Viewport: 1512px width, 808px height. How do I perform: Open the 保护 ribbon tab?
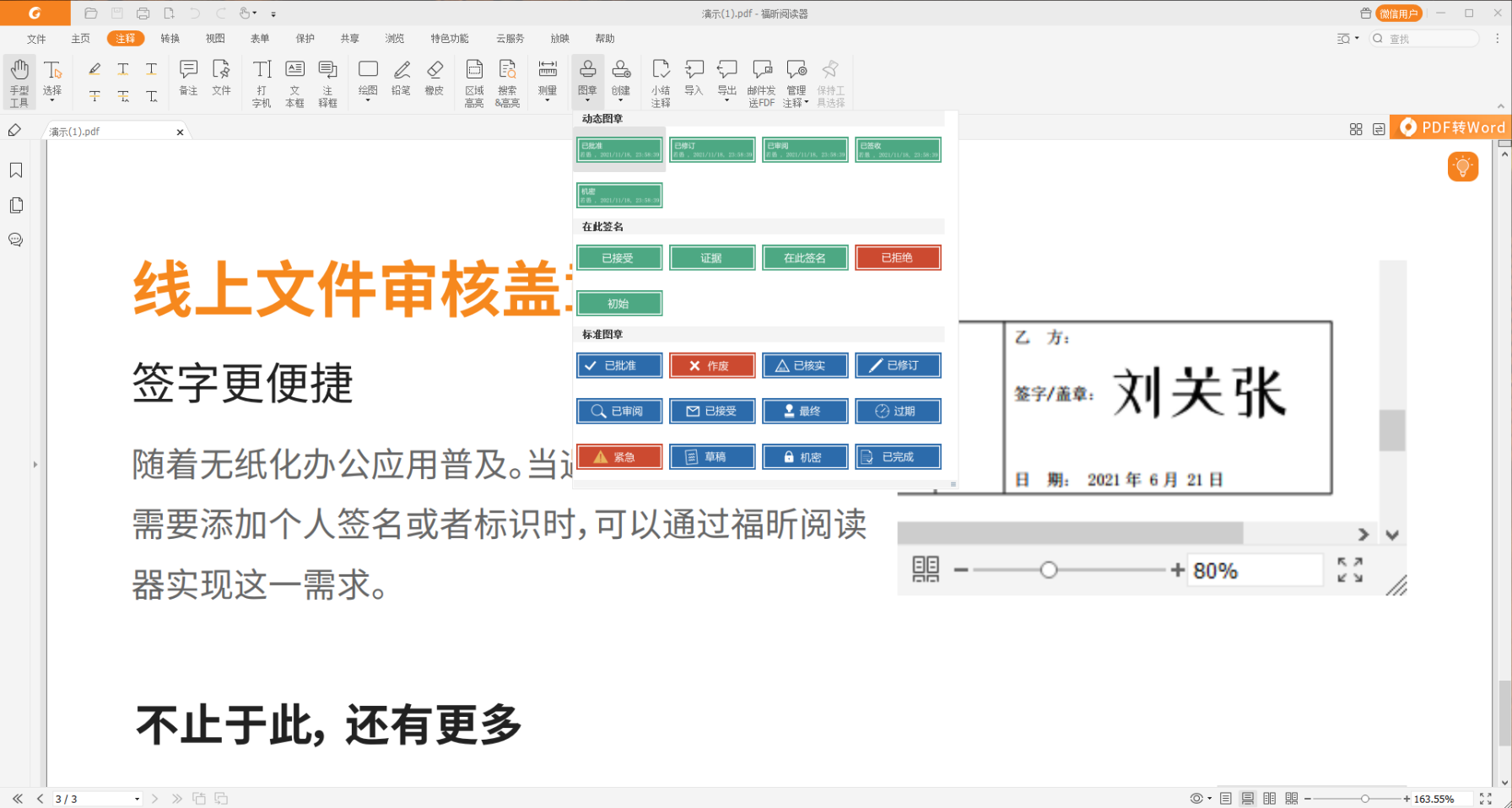click(305, 38)
